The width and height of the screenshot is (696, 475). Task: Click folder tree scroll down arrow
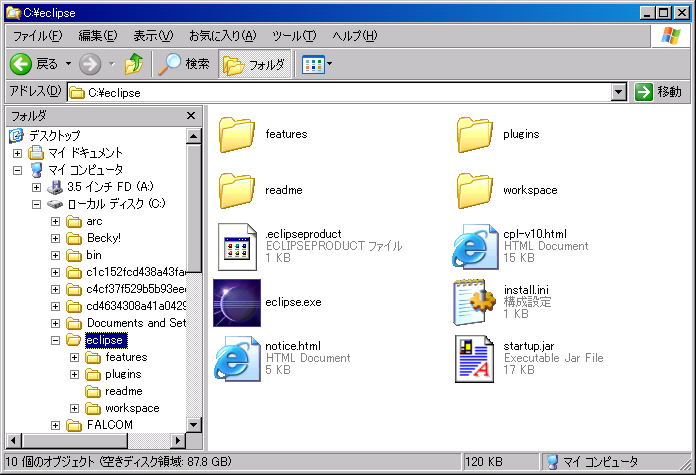194,425
